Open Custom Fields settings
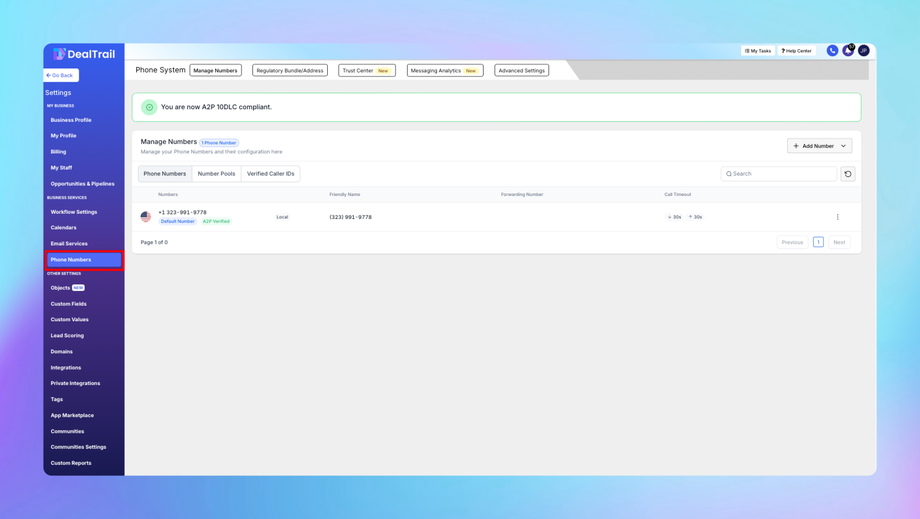The width and height of the screenshot is (920, 519). click(69, 304)
